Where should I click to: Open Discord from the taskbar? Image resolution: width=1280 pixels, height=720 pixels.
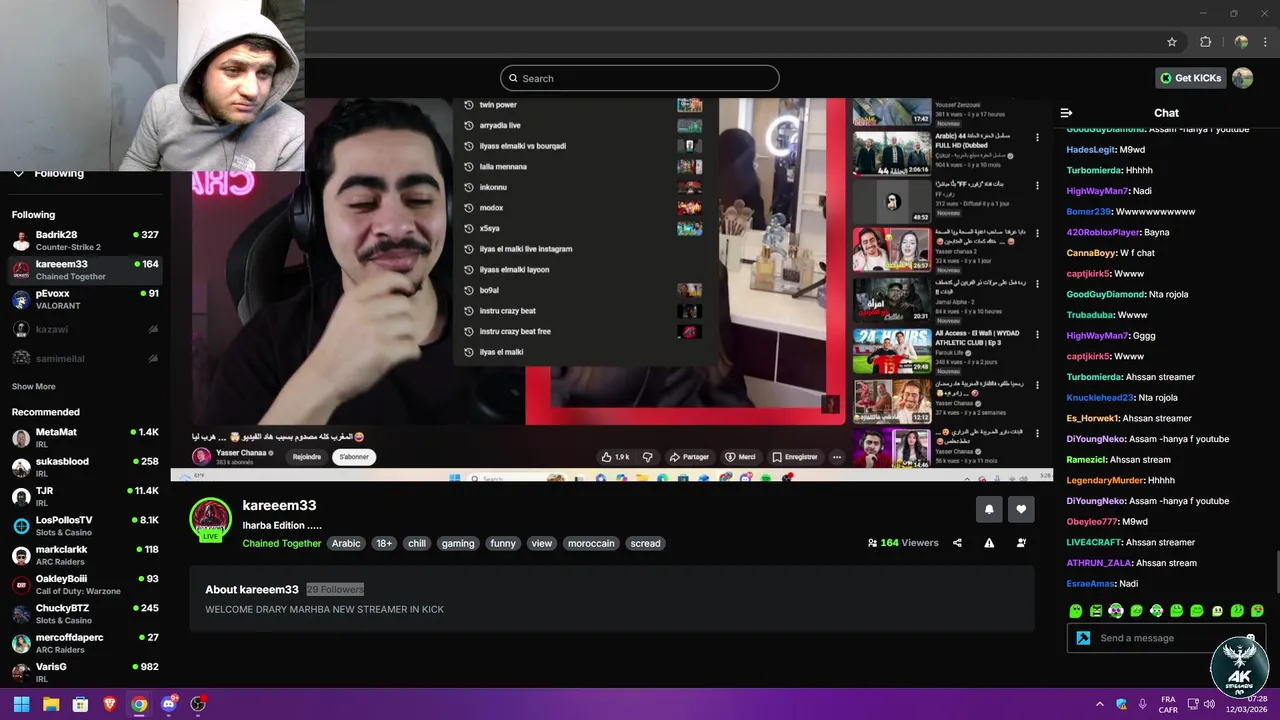coord(168,704)
